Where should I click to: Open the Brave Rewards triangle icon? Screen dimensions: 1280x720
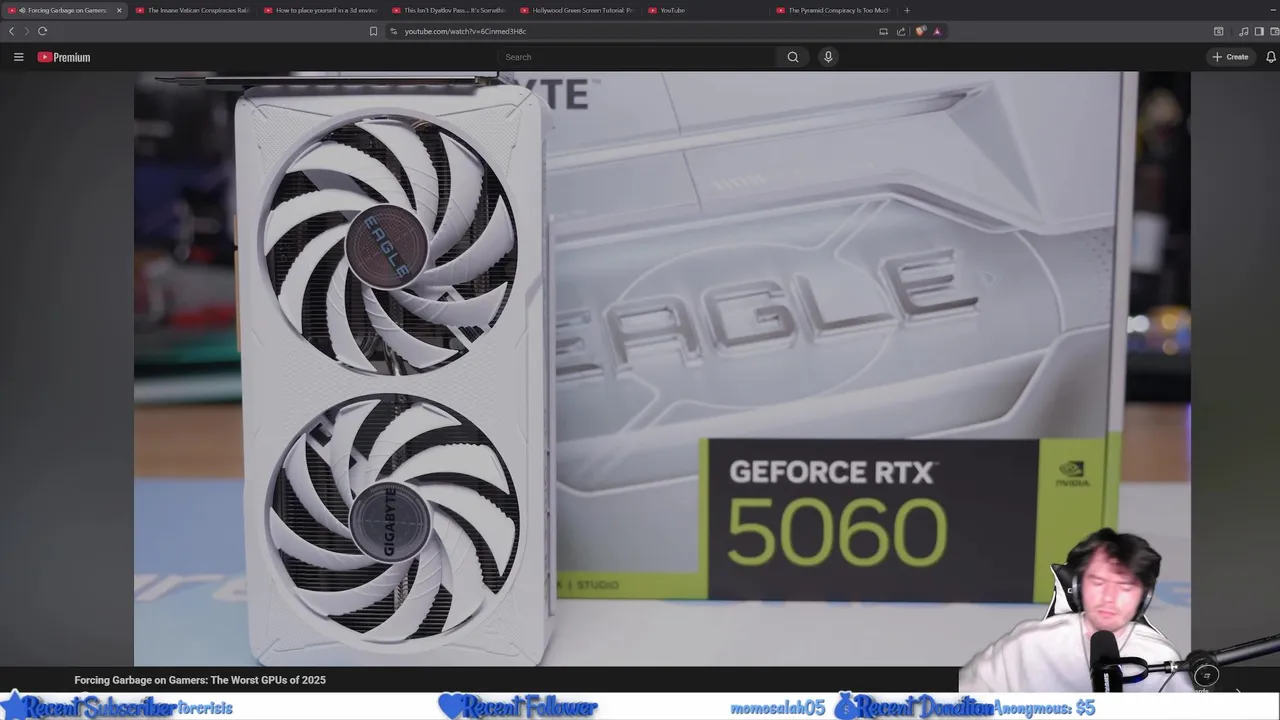(x=937, y=31)
